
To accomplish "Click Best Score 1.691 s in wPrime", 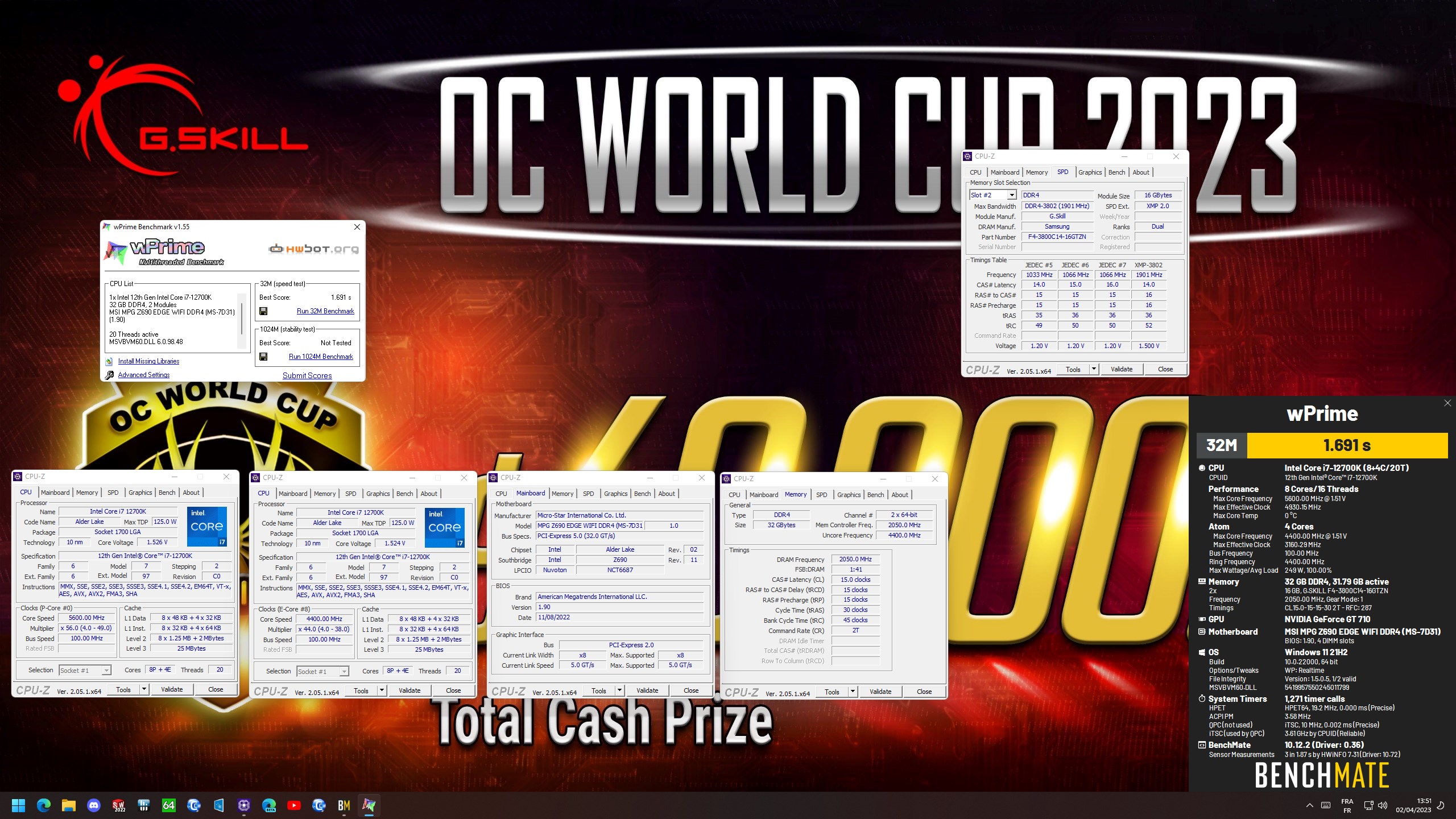I will [x=341, y=297].
